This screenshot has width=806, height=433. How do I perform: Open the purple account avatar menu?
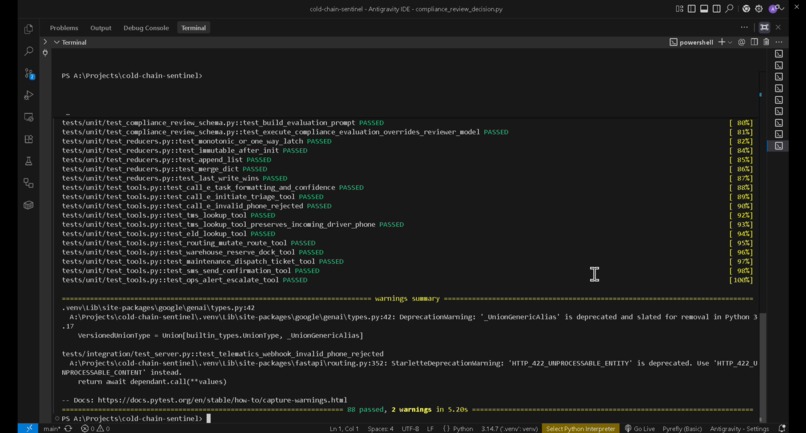(773, 9)
